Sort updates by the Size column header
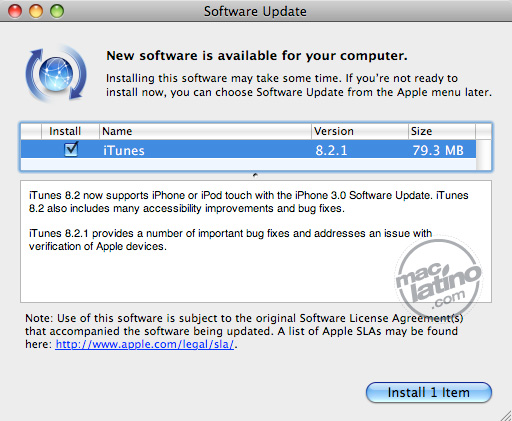The height and width of the screenshot is (421, 512). [442, 131]
